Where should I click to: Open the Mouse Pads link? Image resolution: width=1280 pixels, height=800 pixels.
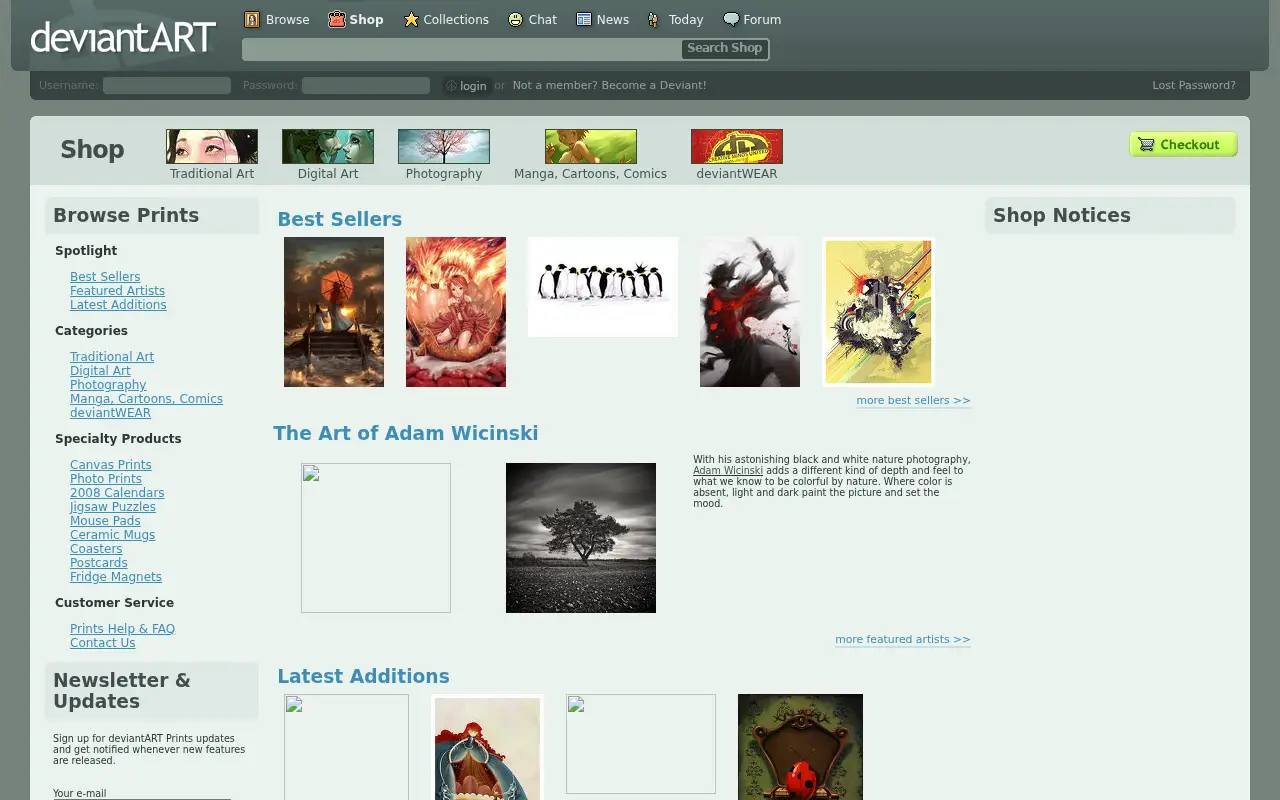coord(105,521)
